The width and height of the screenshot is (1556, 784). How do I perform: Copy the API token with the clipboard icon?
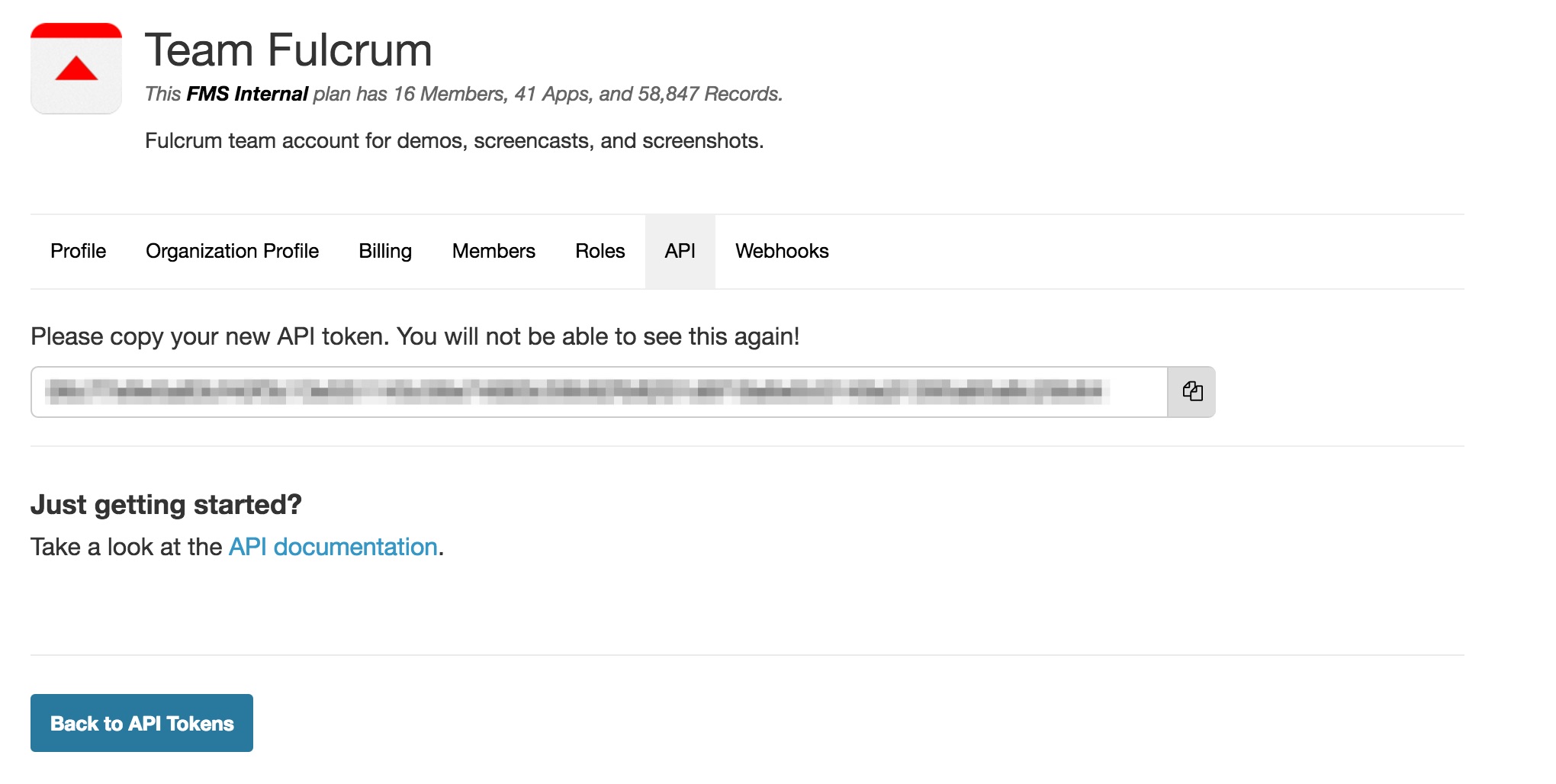click(1191, 392)
